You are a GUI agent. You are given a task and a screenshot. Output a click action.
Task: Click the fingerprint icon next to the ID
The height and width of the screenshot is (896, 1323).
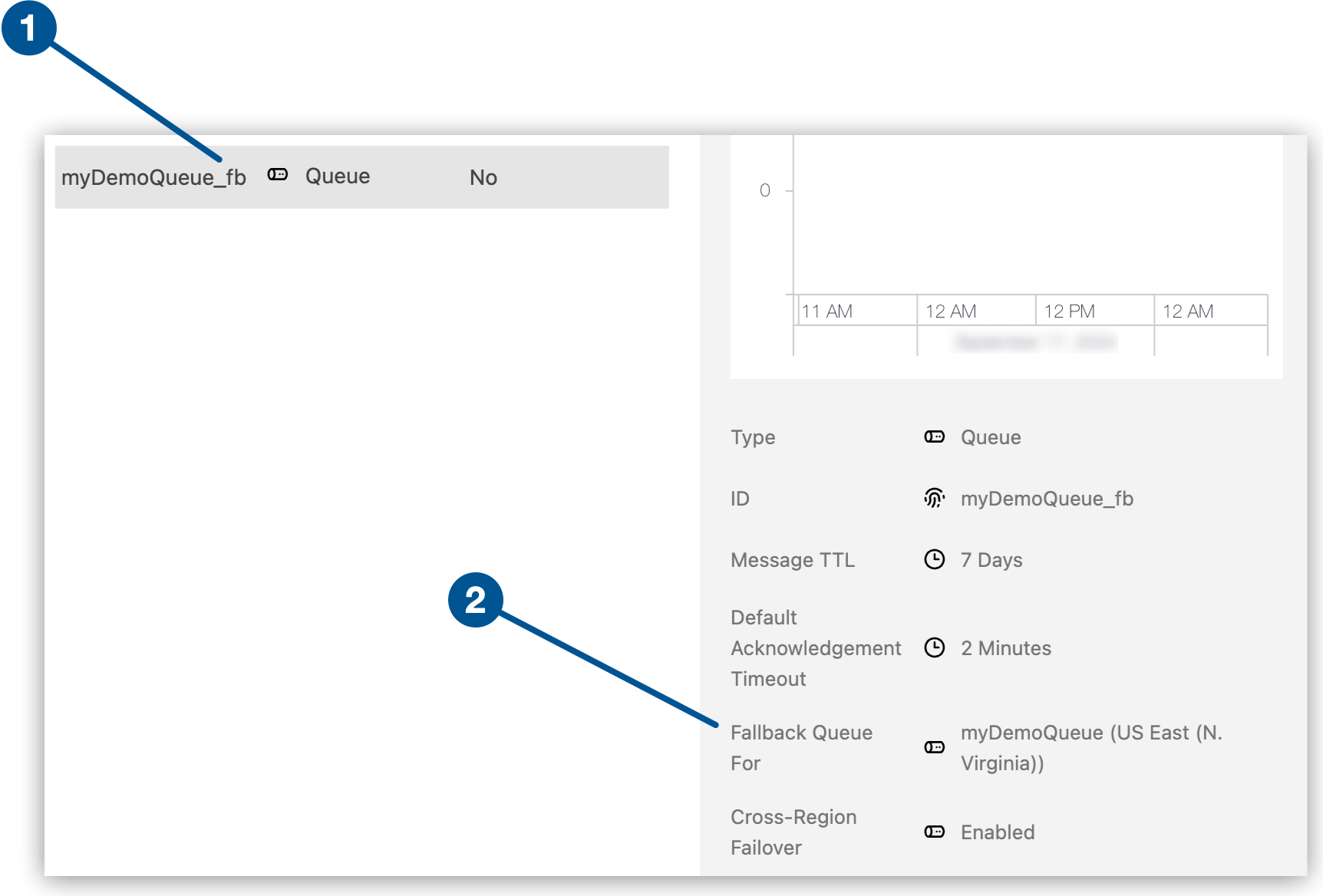click(934, 499)
